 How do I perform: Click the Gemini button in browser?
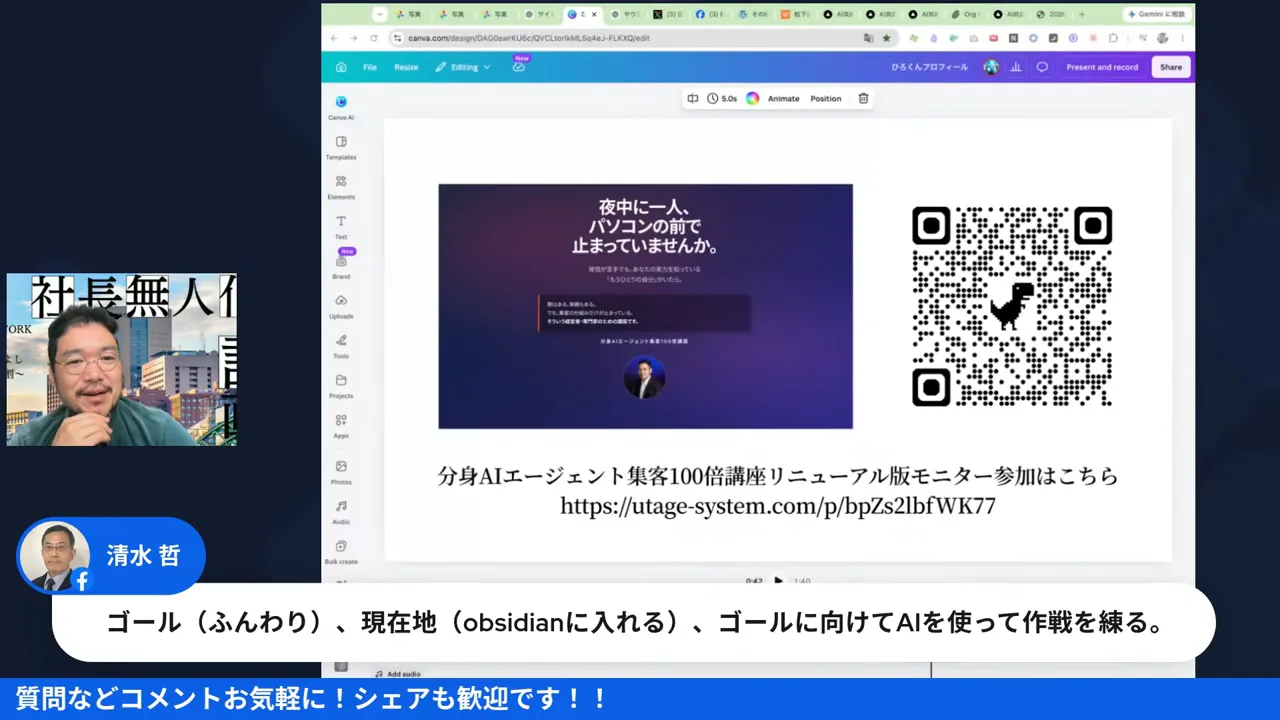click(x=1158, y=14)
